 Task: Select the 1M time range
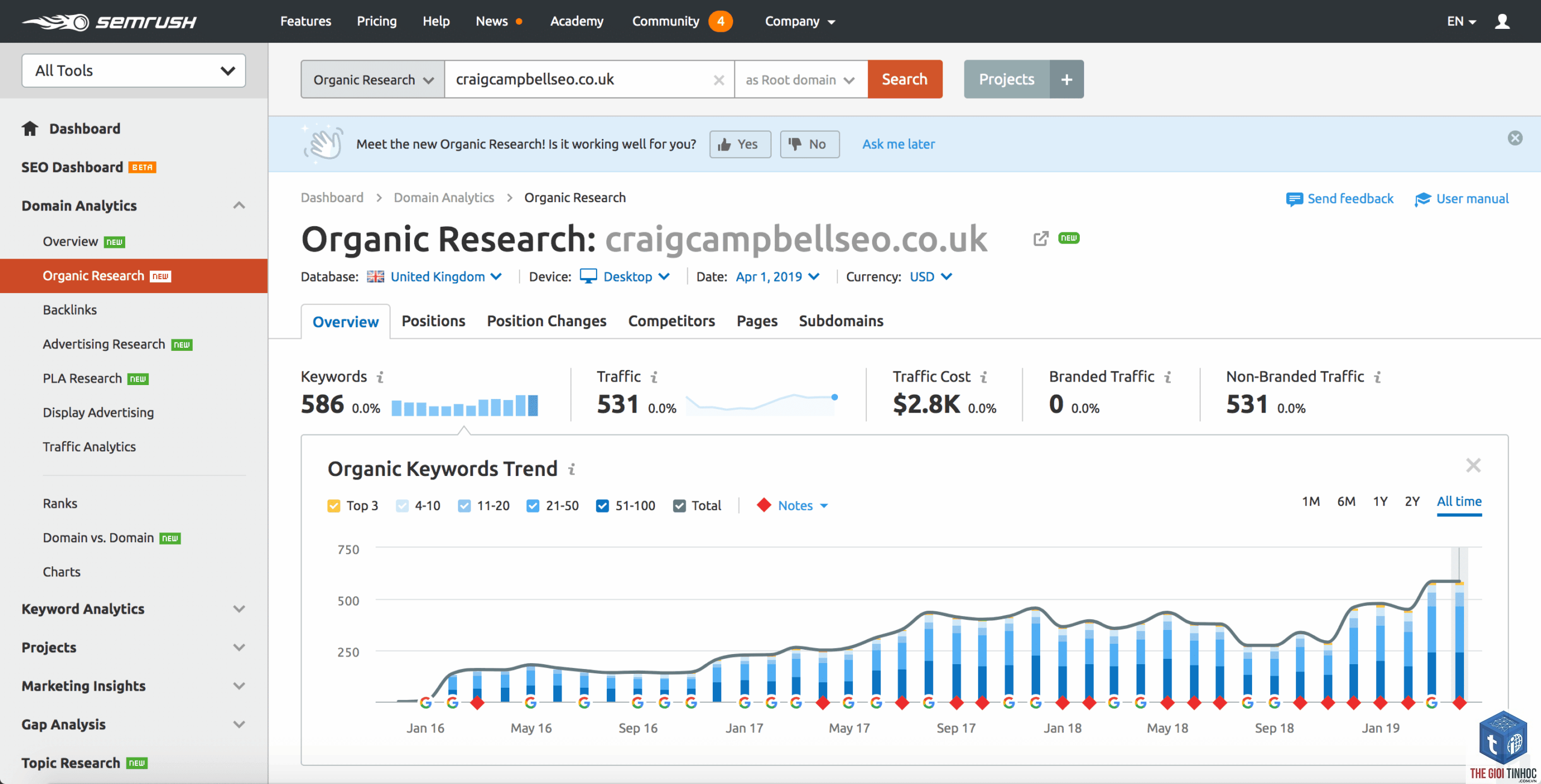tap(1310, 502)
